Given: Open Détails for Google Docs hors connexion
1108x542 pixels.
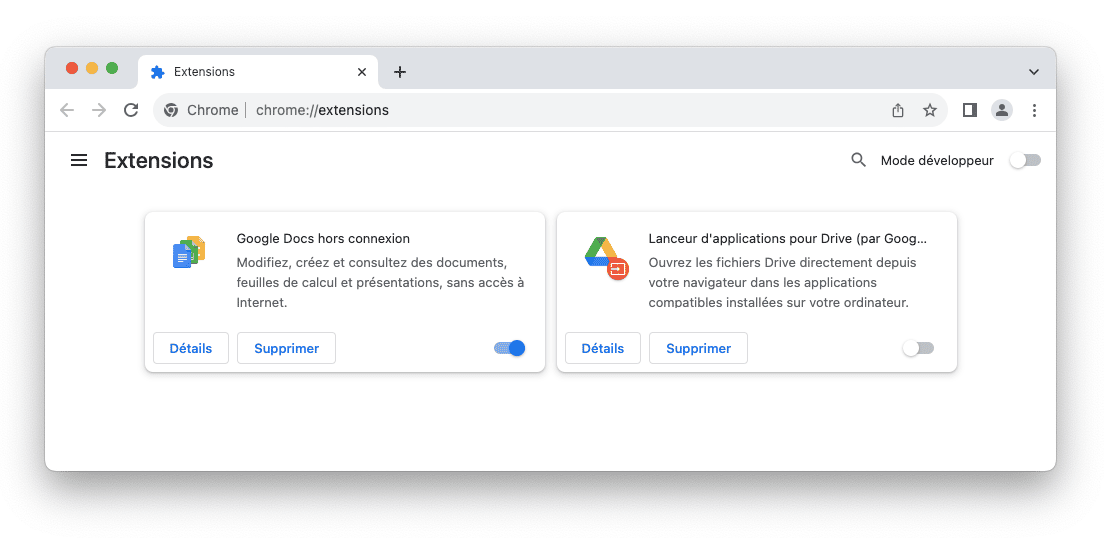Looking at the screenshot, I should pos(191,348).
